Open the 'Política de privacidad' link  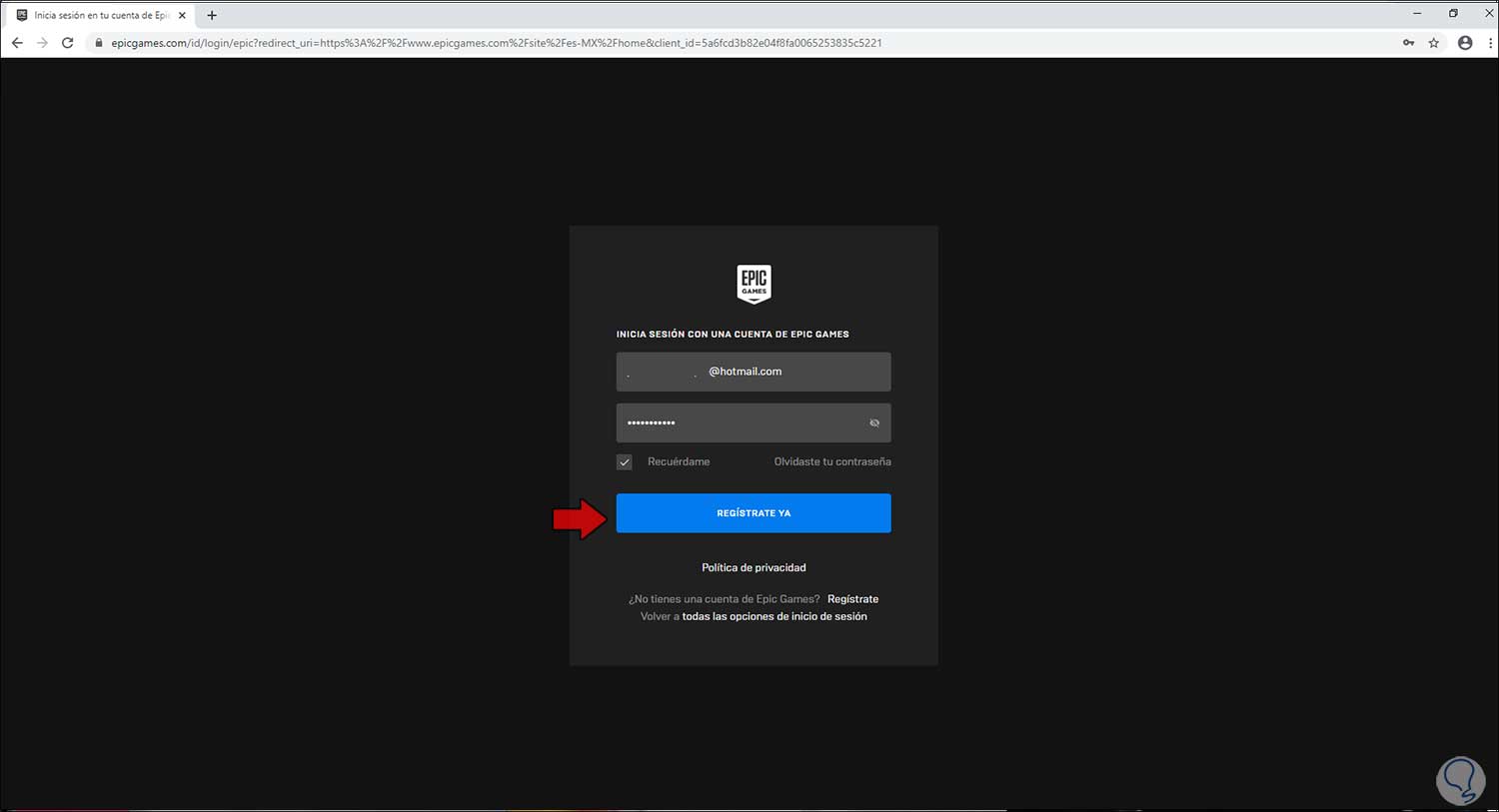pyautogui.click(x=753, y=567)
